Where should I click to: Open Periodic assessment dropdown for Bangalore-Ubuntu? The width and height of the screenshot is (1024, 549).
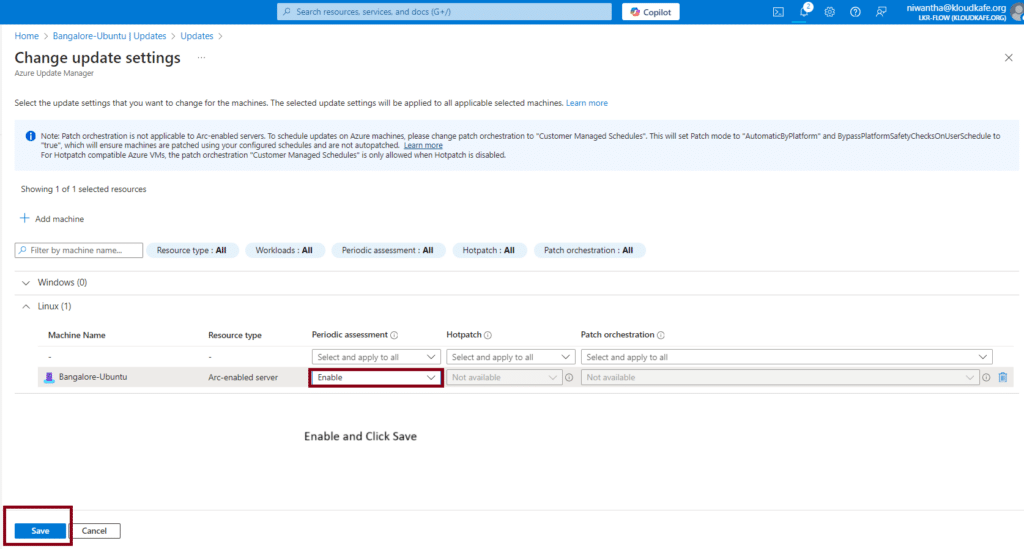pos(375,377)
